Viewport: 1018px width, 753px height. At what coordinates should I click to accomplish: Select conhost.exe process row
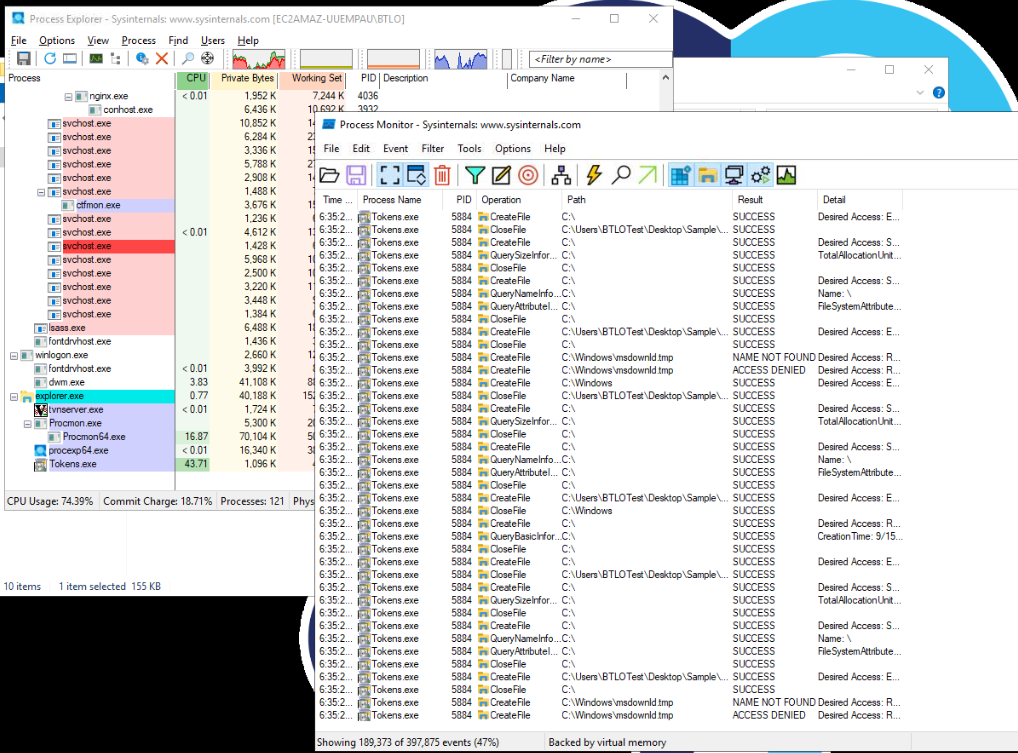tap(128, 110)
